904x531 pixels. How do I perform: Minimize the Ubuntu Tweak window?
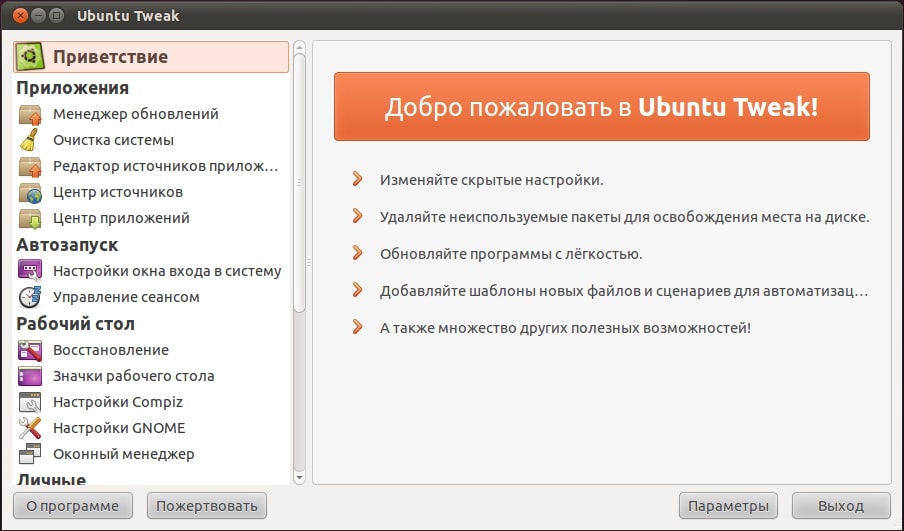tap(38, 16)
